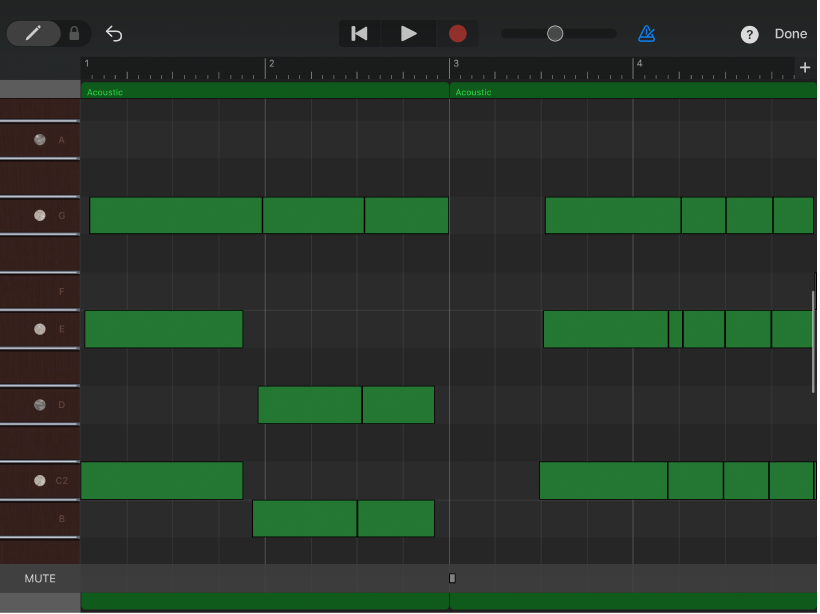Tap the red Record button

click(457, 33)
